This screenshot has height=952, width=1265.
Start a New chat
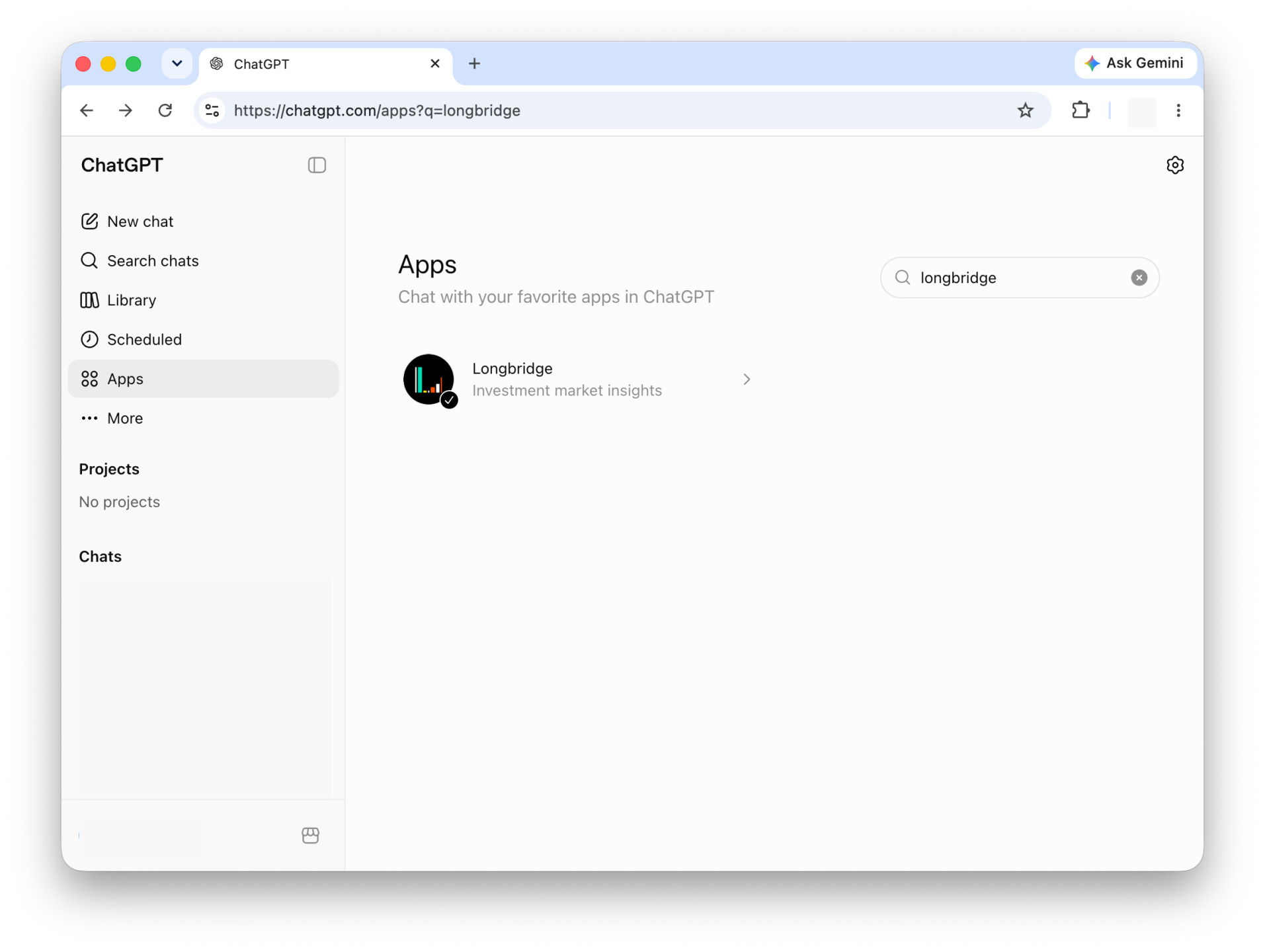point(203,221)
